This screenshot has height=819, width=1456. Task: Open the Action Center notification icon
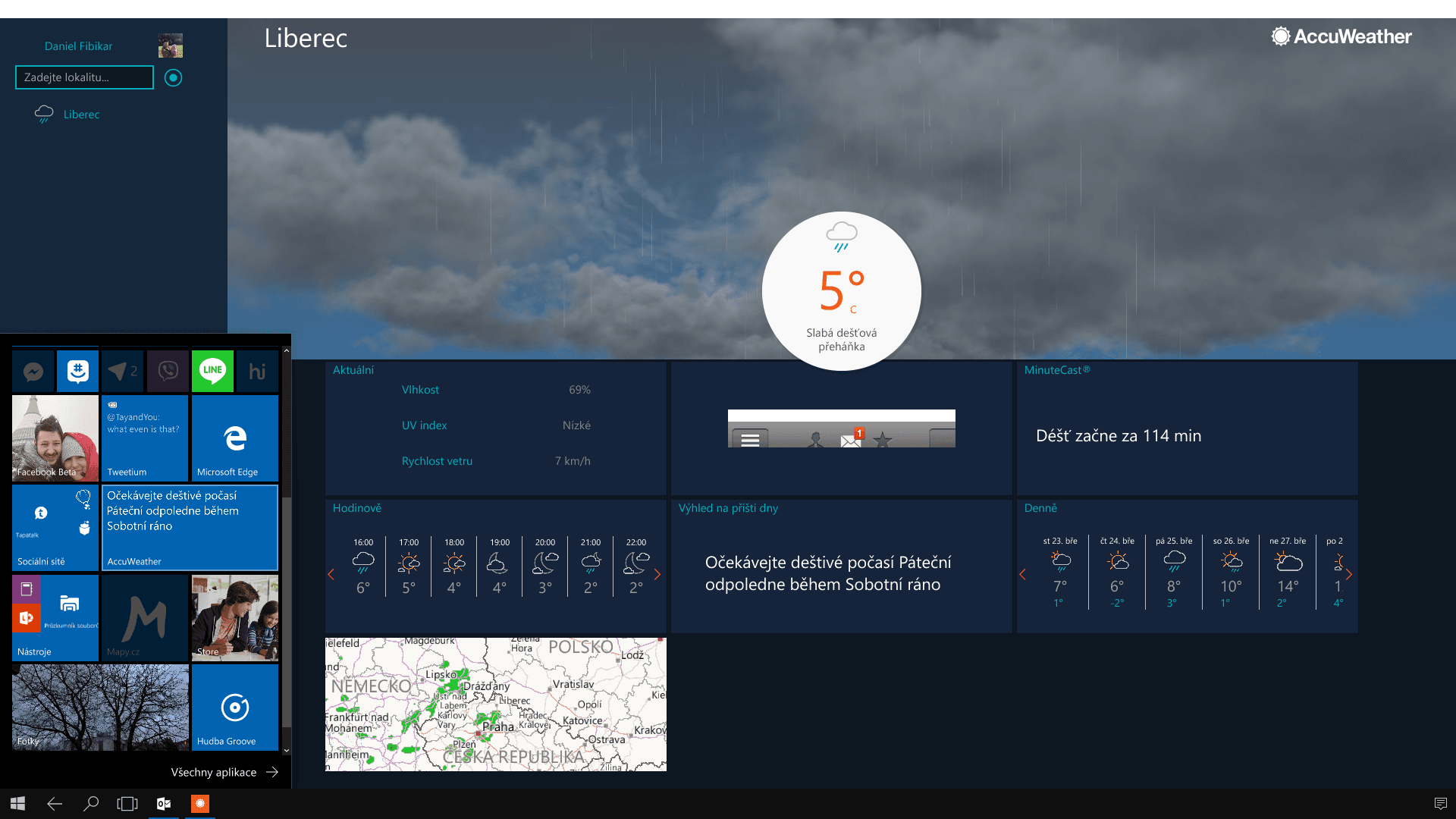1440,804
